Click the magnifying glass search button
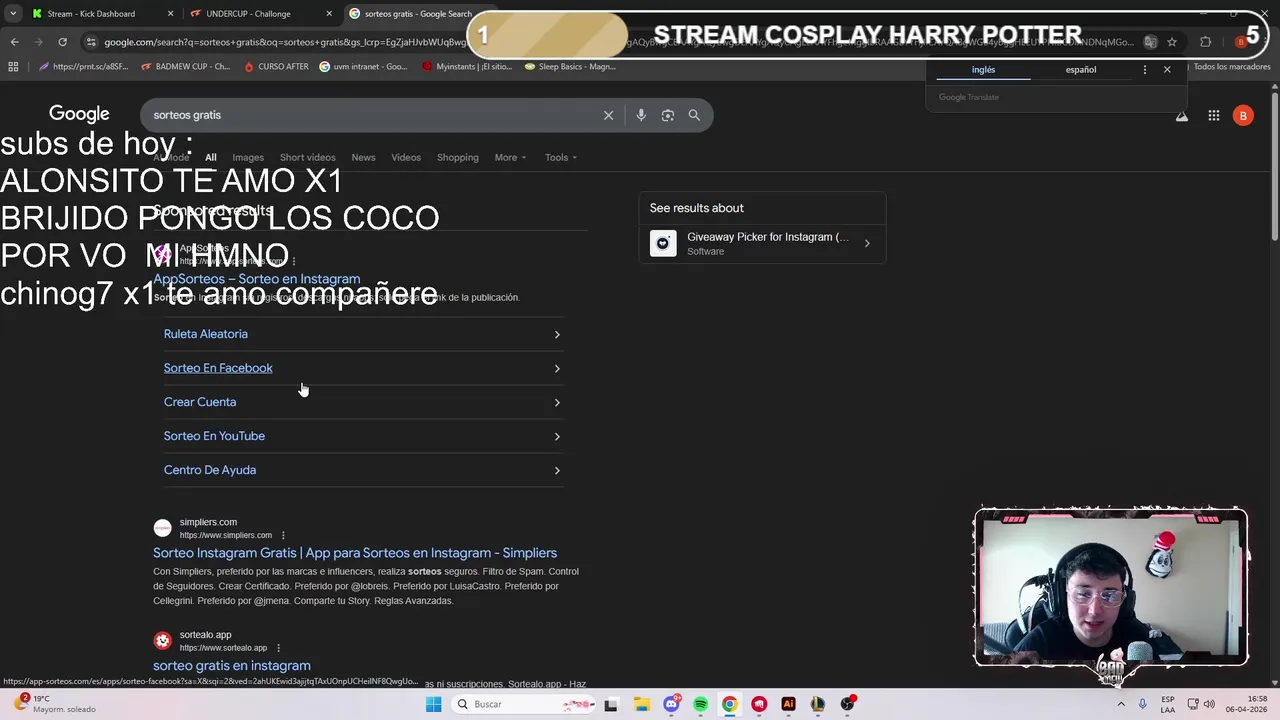 click(x=694, y=115)
